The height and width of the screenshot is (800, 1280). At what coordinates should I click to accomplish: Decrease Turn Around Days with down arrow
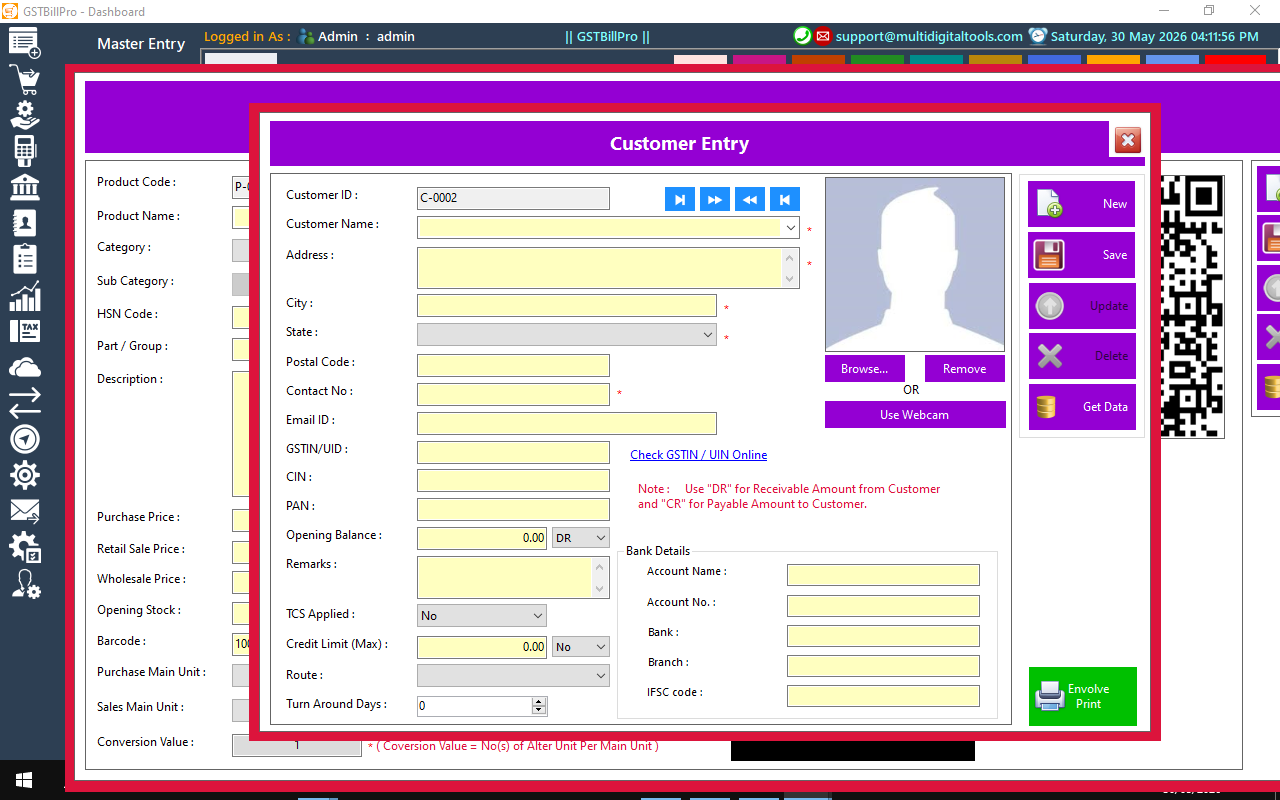coord(539,710)
